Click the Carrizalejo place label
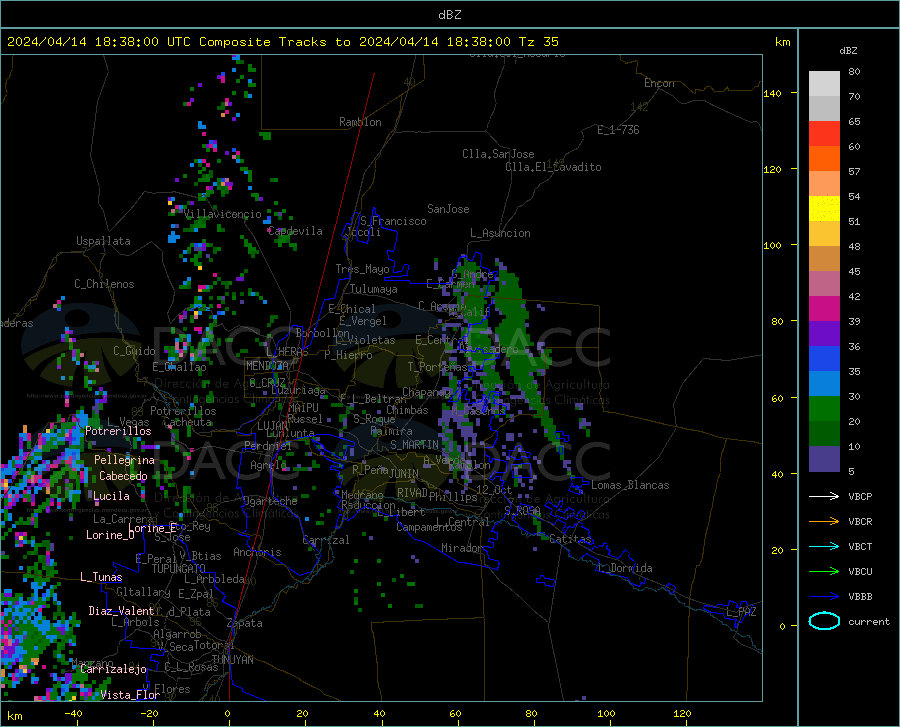Image resolution: width=900 pixels, height=727 pixels. pos(114,669)
